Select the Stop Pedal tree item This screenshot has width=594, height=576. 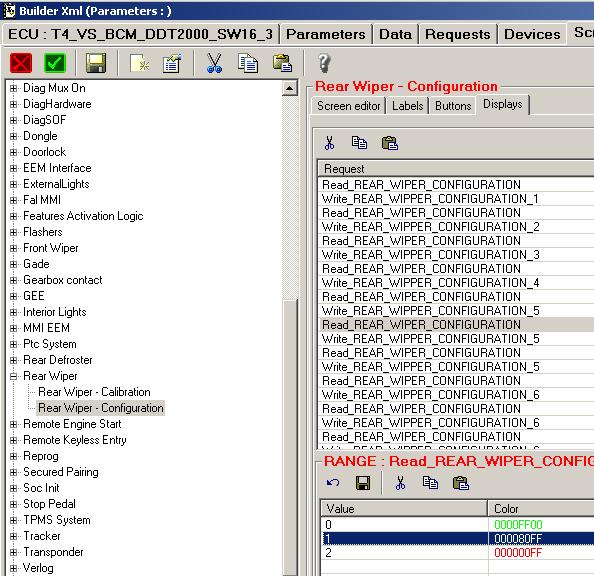49,504
